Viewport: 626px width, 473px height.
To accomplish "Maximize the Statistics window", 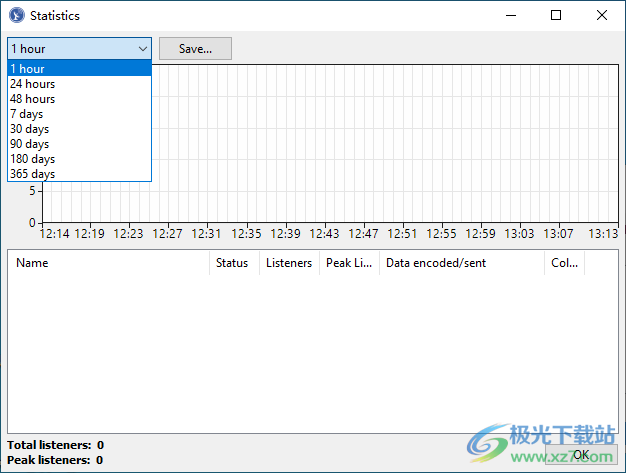I will coord(556,16).
